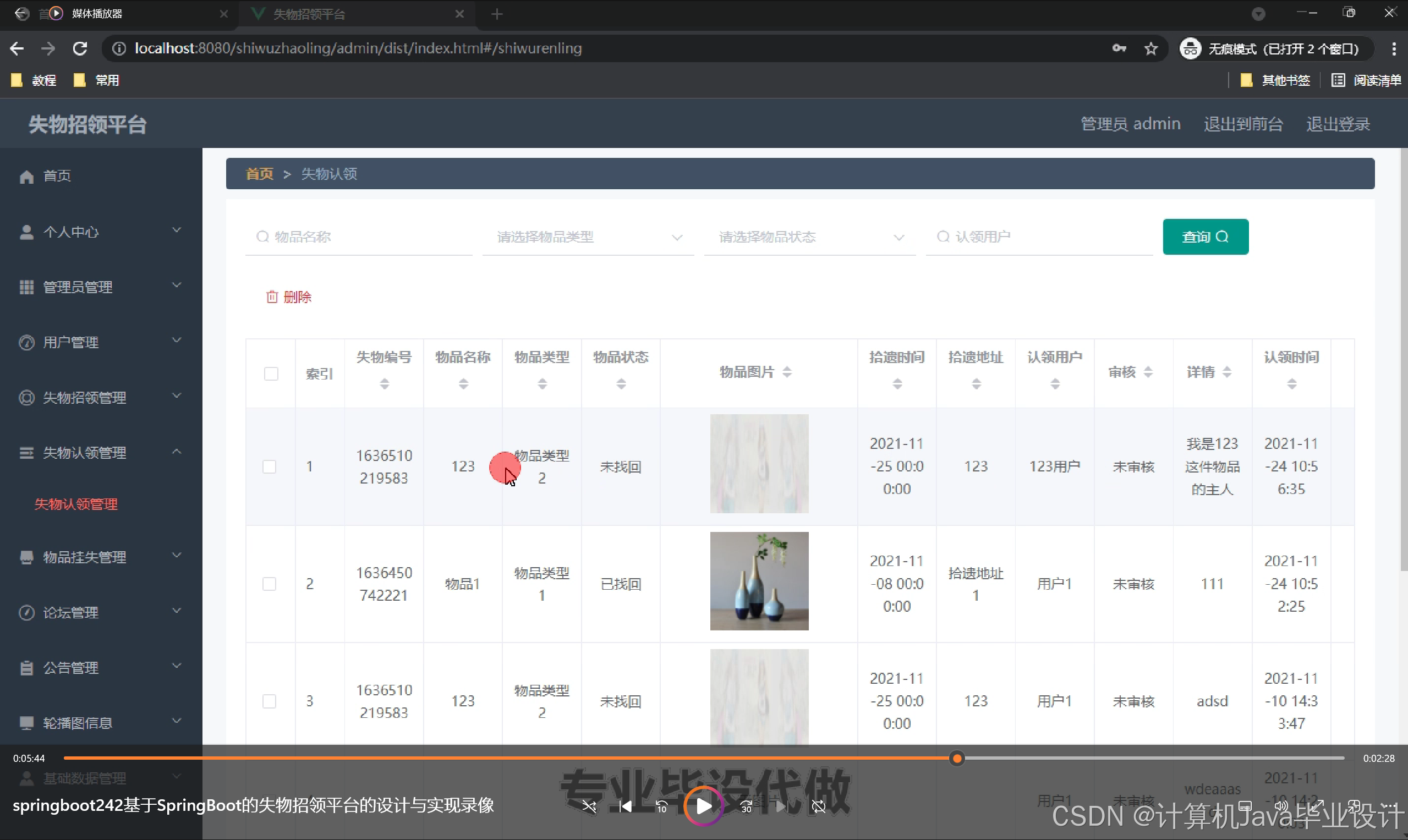Click the browser back arrow
Image resolution: width=1408 pixels, height=840 pixels.
click(x=17, y=48)
